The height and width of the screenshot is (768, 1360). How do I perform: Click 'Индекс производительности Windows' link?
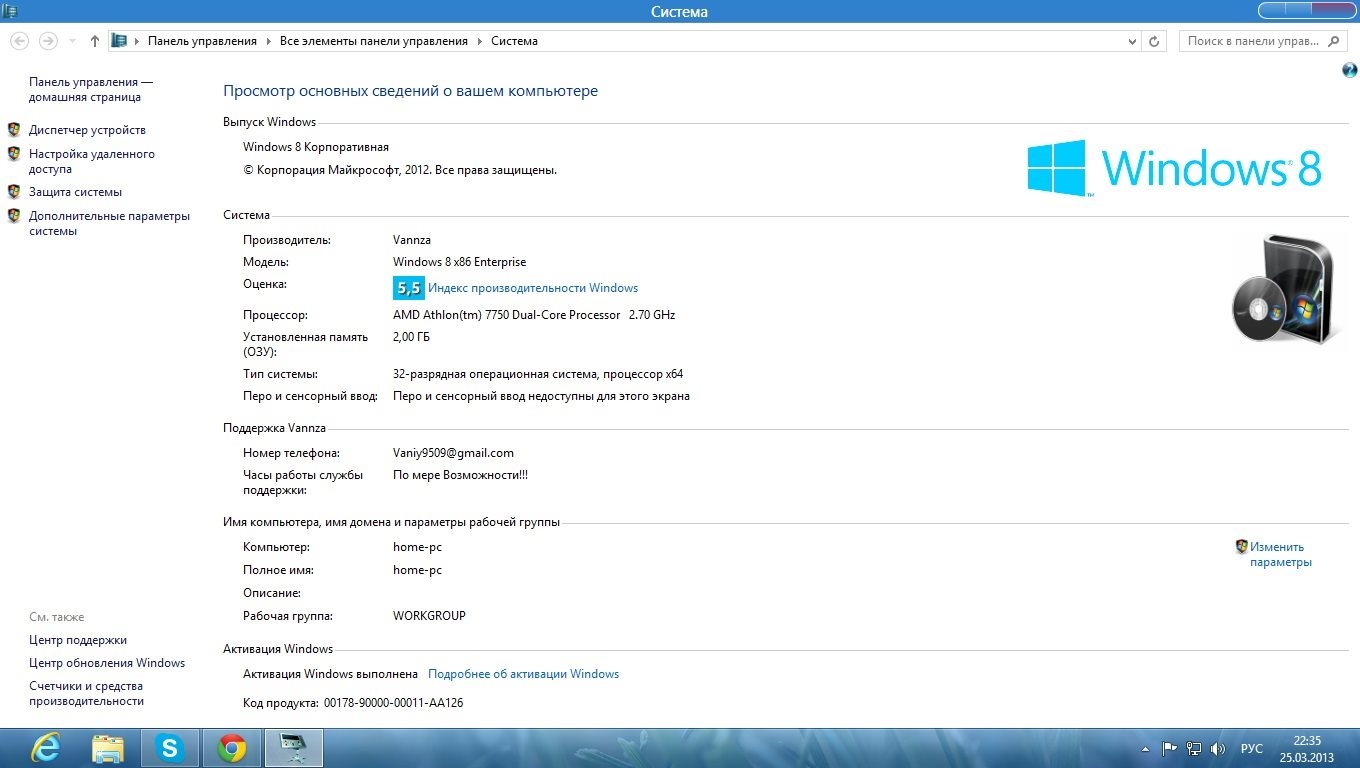coord(533,288)
